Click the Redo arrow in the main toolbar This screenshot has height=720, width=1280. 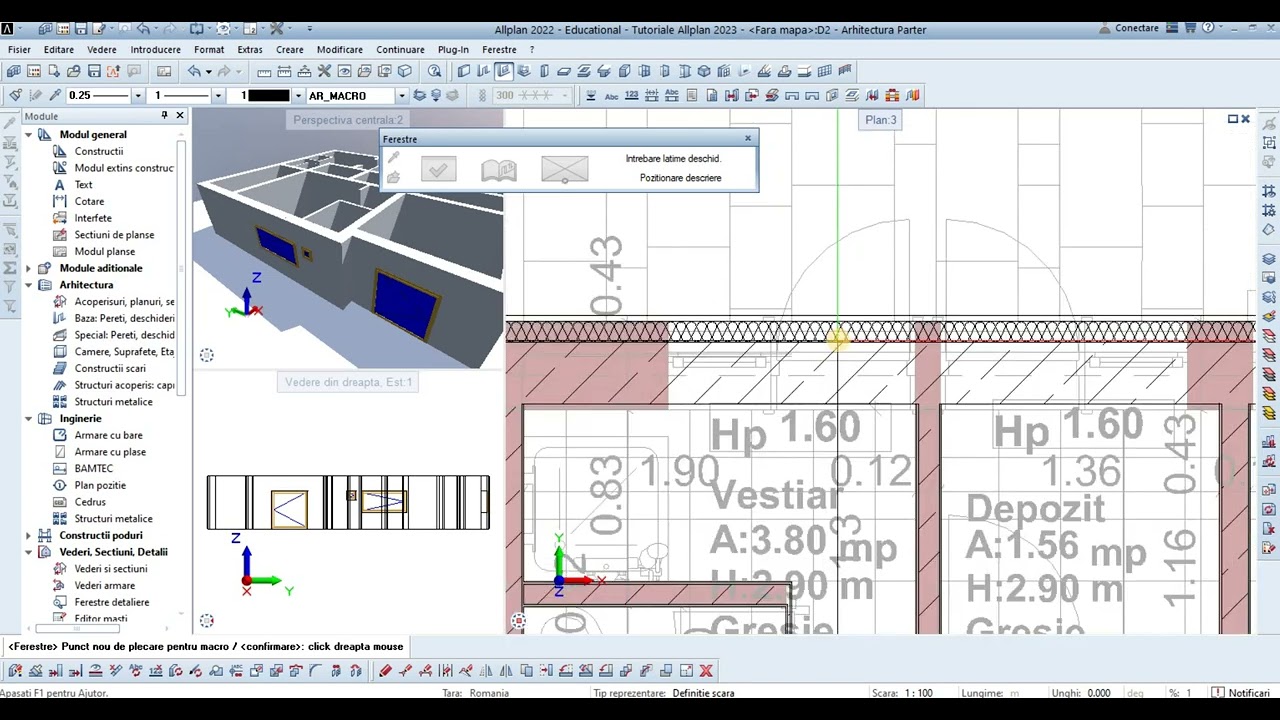point(224,71)
